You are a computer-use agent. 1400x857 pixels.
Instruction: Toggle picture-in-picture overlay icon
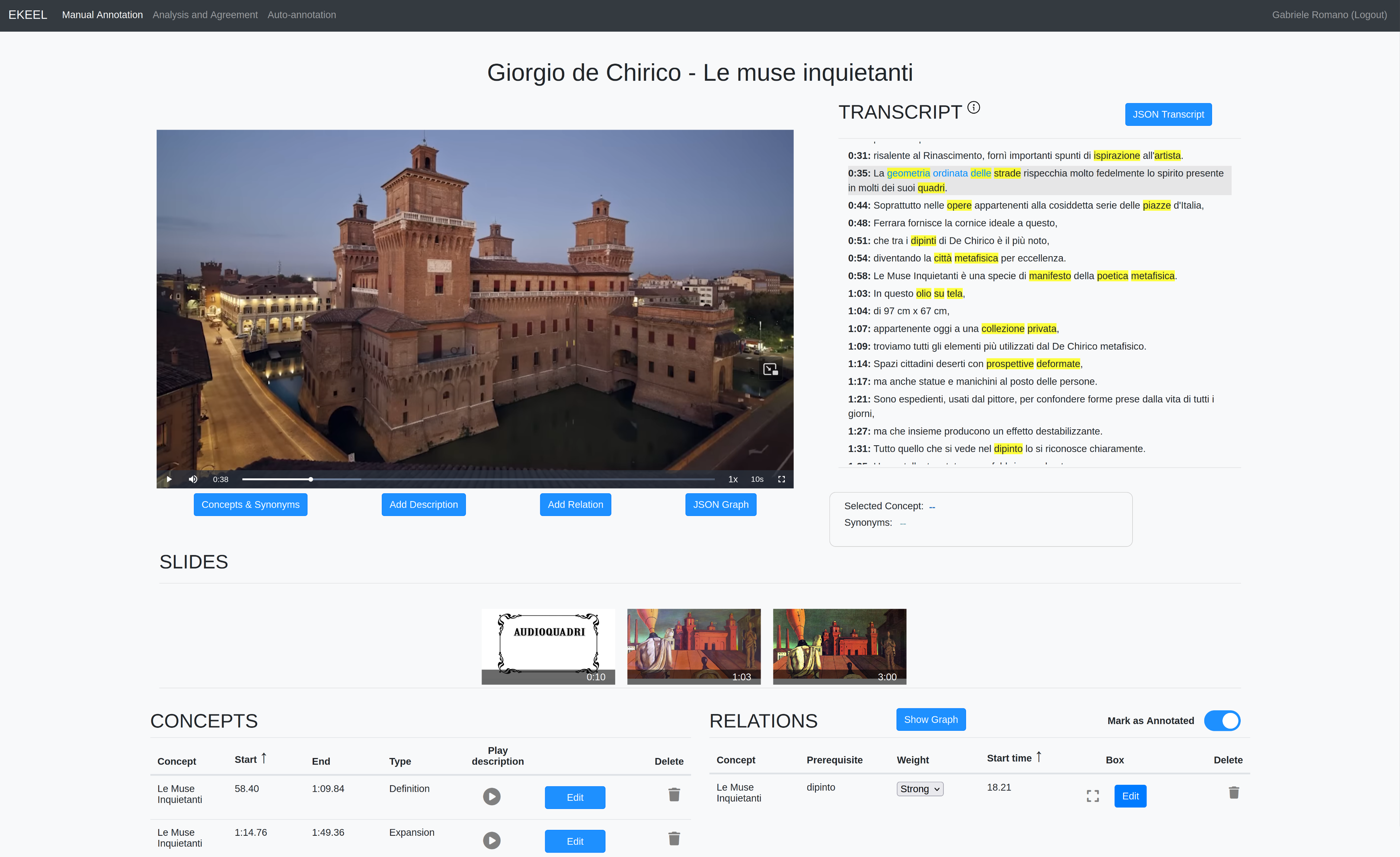coord(770,369)
